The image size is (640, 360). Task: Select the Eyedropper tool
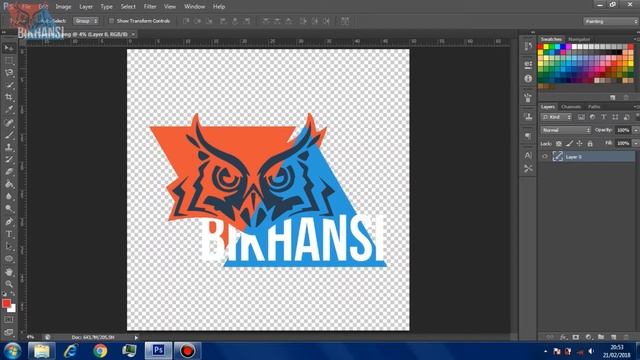coord(9,110)
